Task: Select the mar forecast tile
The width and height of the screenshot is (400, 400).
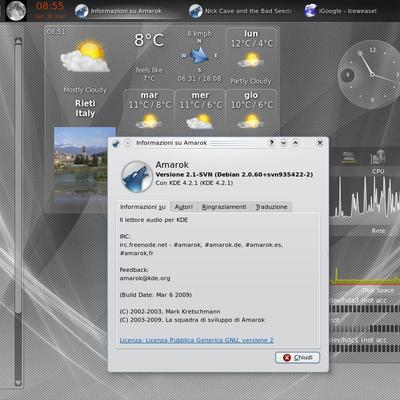Action: point(149,112)
